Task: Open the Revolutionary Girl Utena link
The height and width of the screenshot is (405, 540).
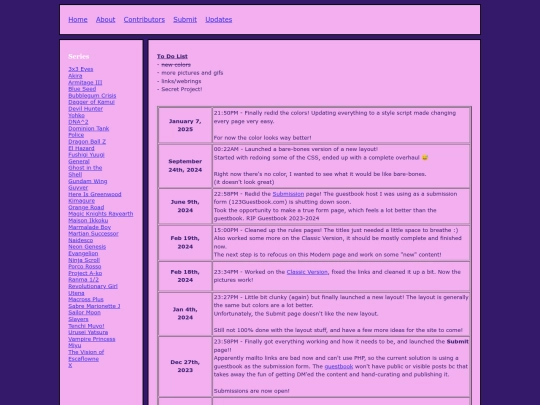Action: pos(93,290)
